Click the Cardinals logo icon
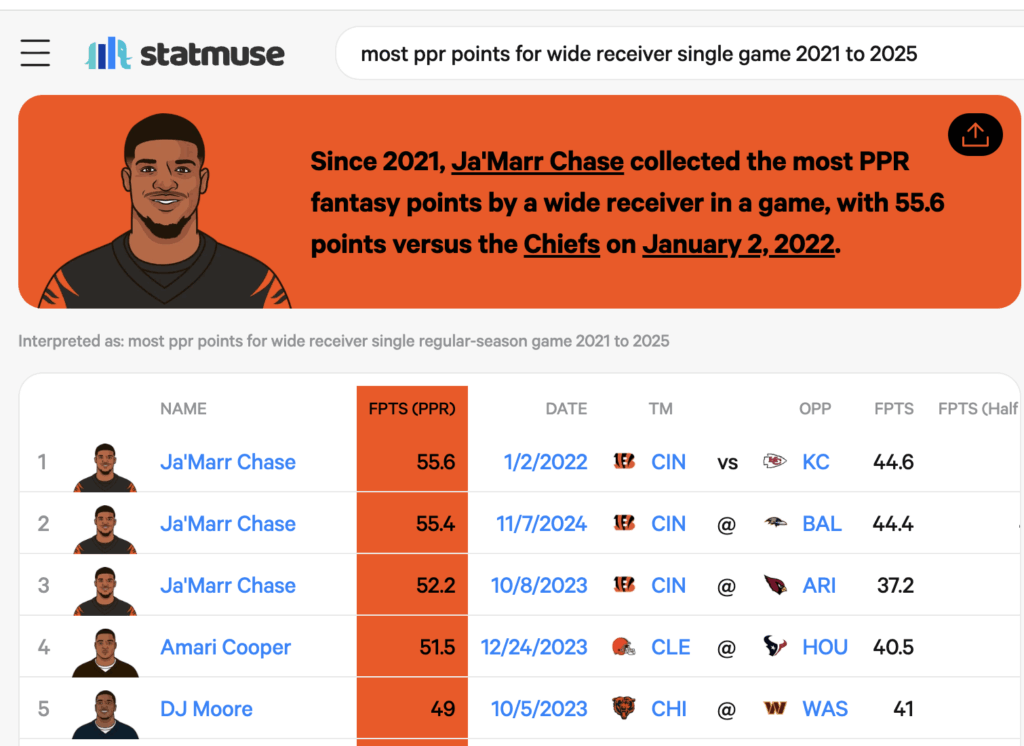Viewport: 1024px width, 746px height. point(775,585)
